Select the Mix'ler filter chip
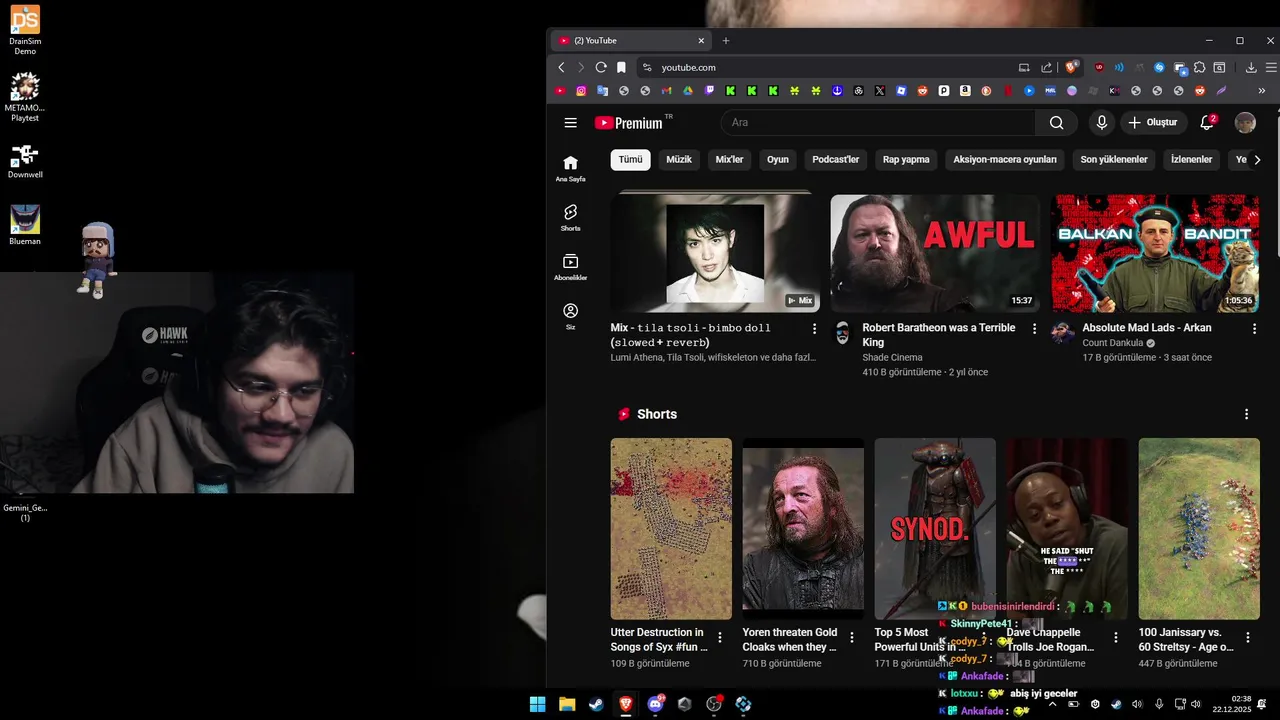Screen dimensions: 1280x720 coord(729,159)
